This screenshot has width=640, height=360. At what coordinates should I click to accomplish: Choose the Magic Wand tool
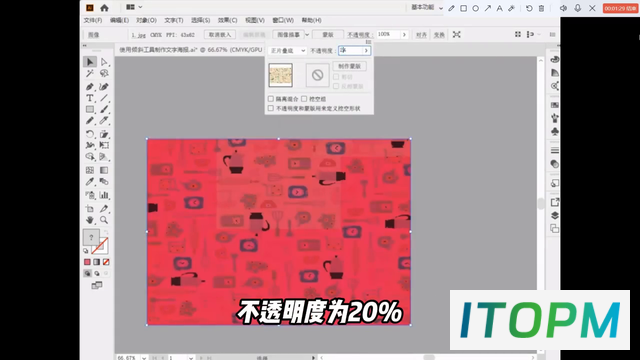pos(89,73)
